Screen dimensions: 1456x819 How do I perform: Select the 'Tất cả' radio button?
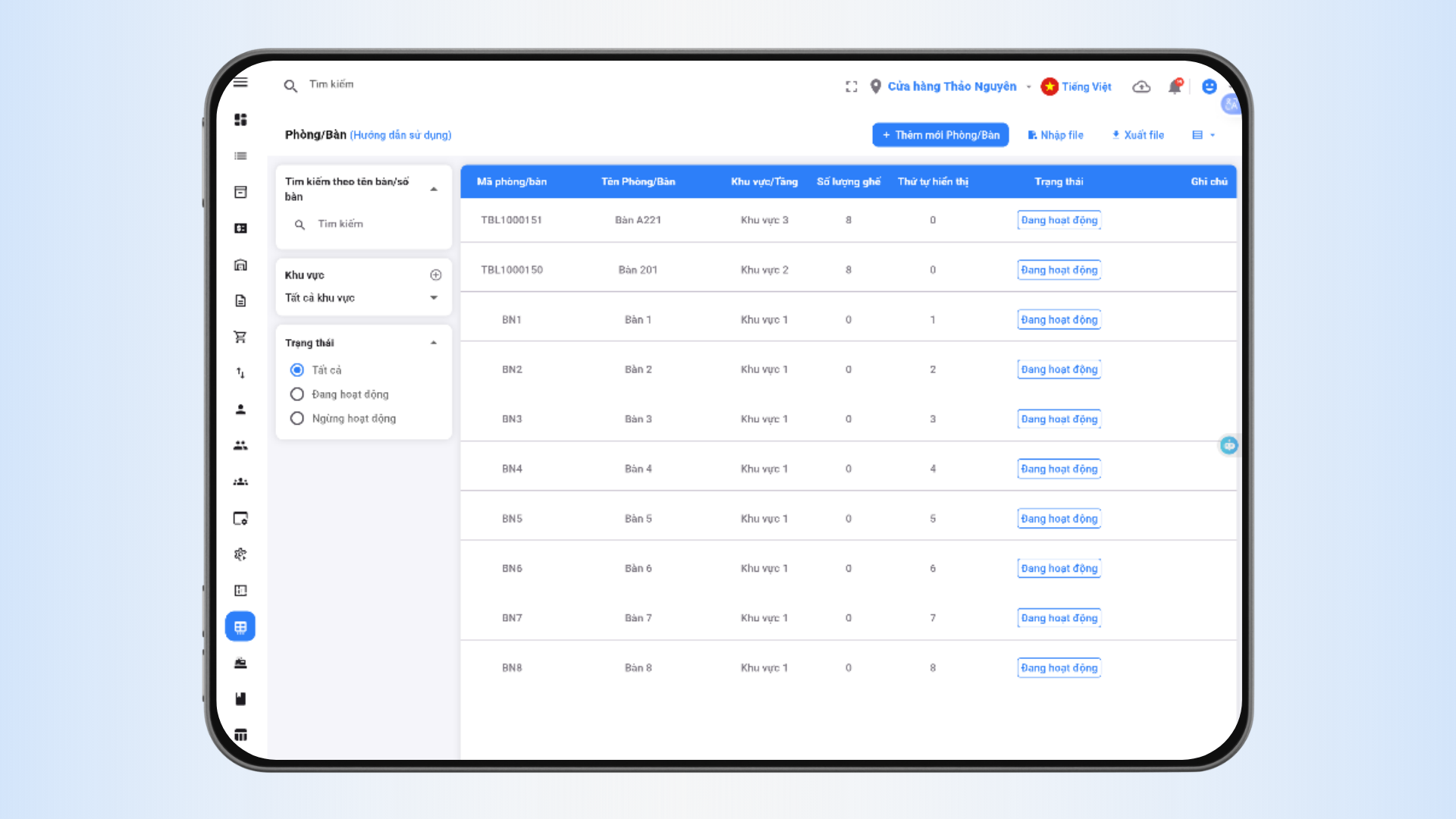click(297, 370)
